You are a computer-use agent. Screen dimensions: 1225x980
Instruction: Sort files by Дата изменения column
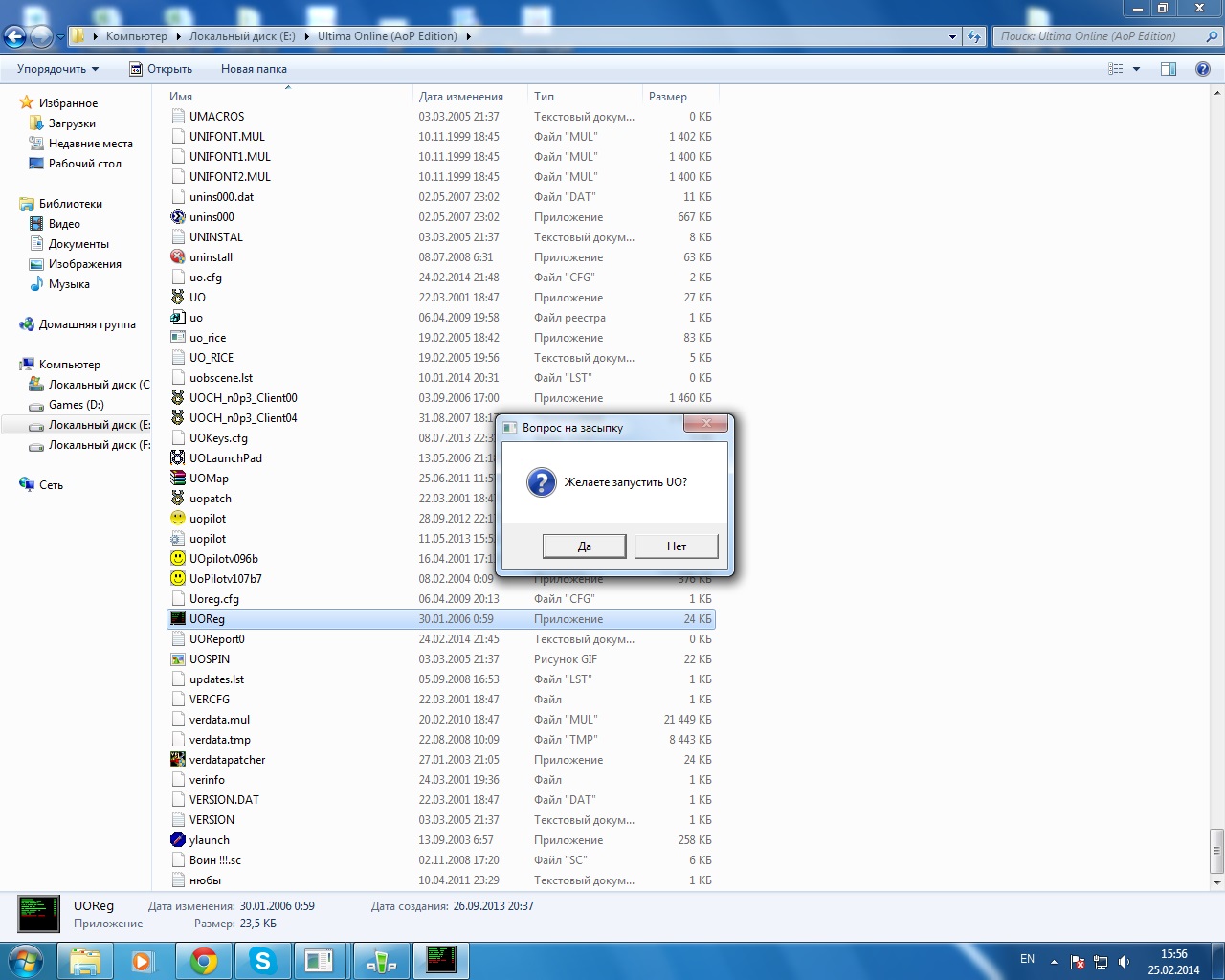coord(461,97)
